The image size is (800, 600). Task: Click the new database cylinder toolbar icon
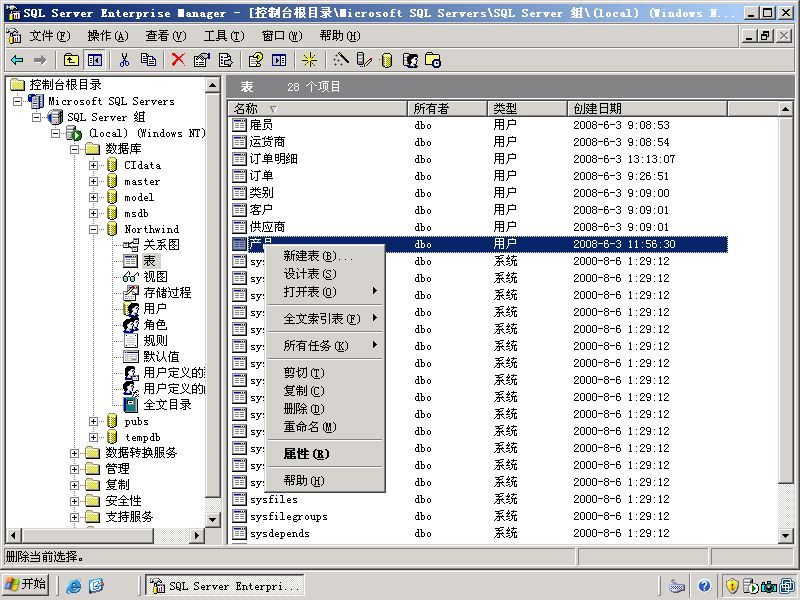387,60
